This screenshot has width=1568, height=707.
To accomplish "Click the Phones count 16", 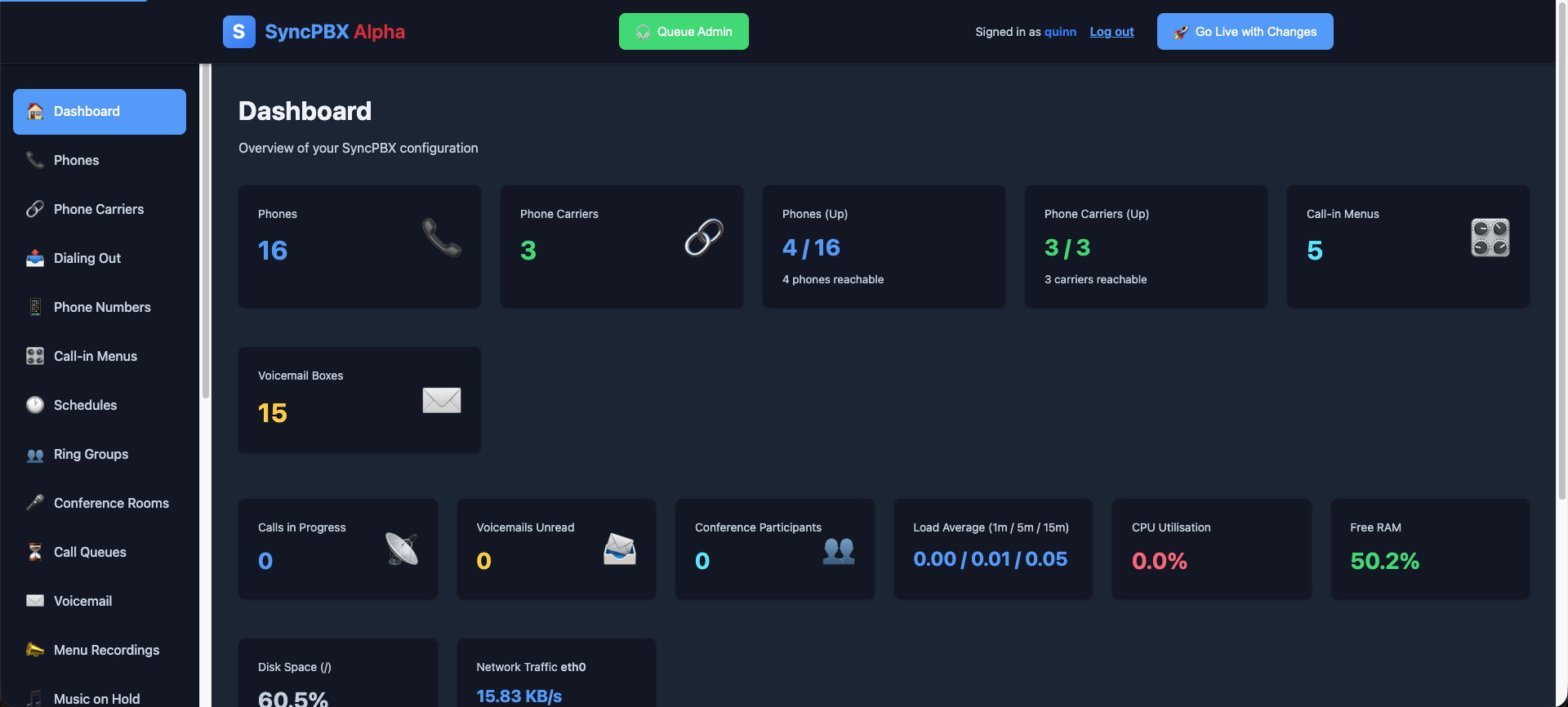I will coord(273,251).
